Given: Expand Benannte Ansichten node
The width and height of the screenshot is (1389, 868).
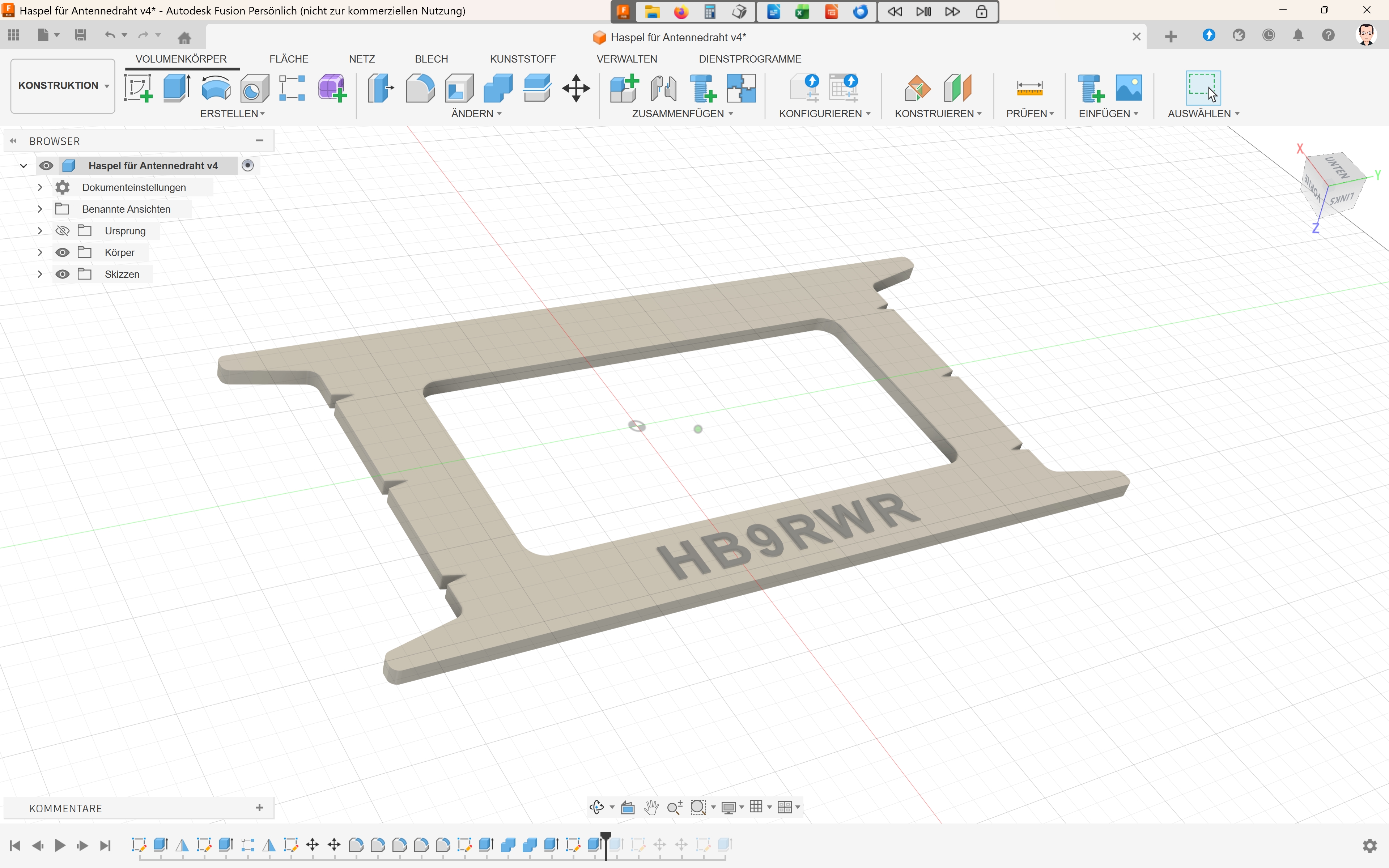Looking at the screenshot, I should (x=39, y=209).
